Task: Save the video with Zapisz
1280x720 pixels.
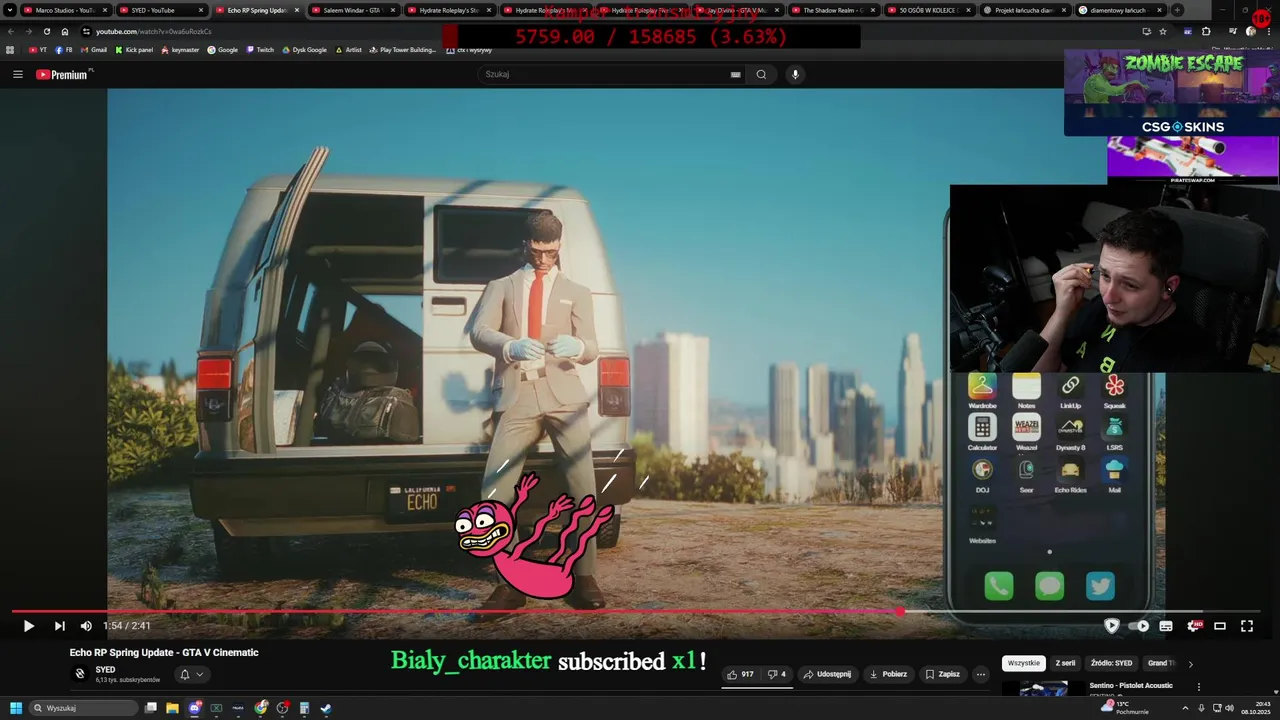Action: (x=942, y=674)
